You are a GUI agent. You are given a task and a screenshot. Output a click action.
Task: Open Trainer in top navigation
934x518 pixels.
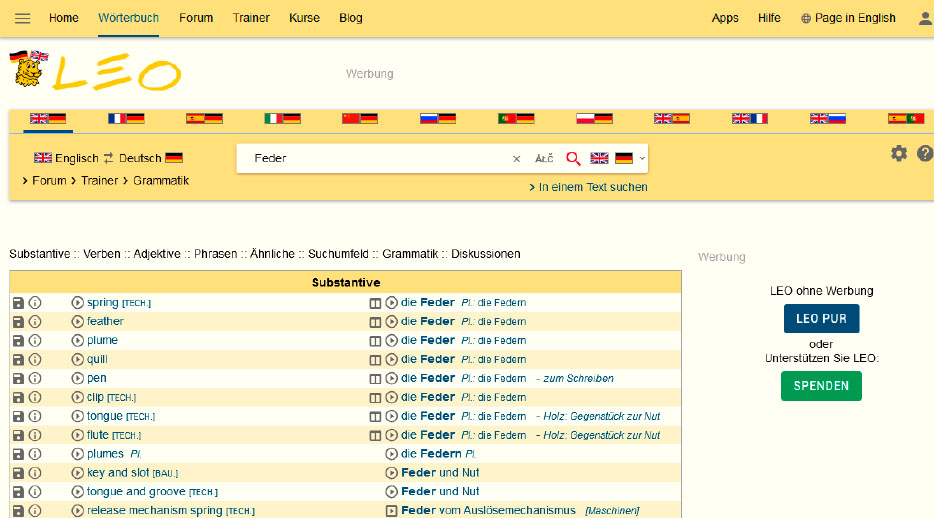[x=251, y=18]
